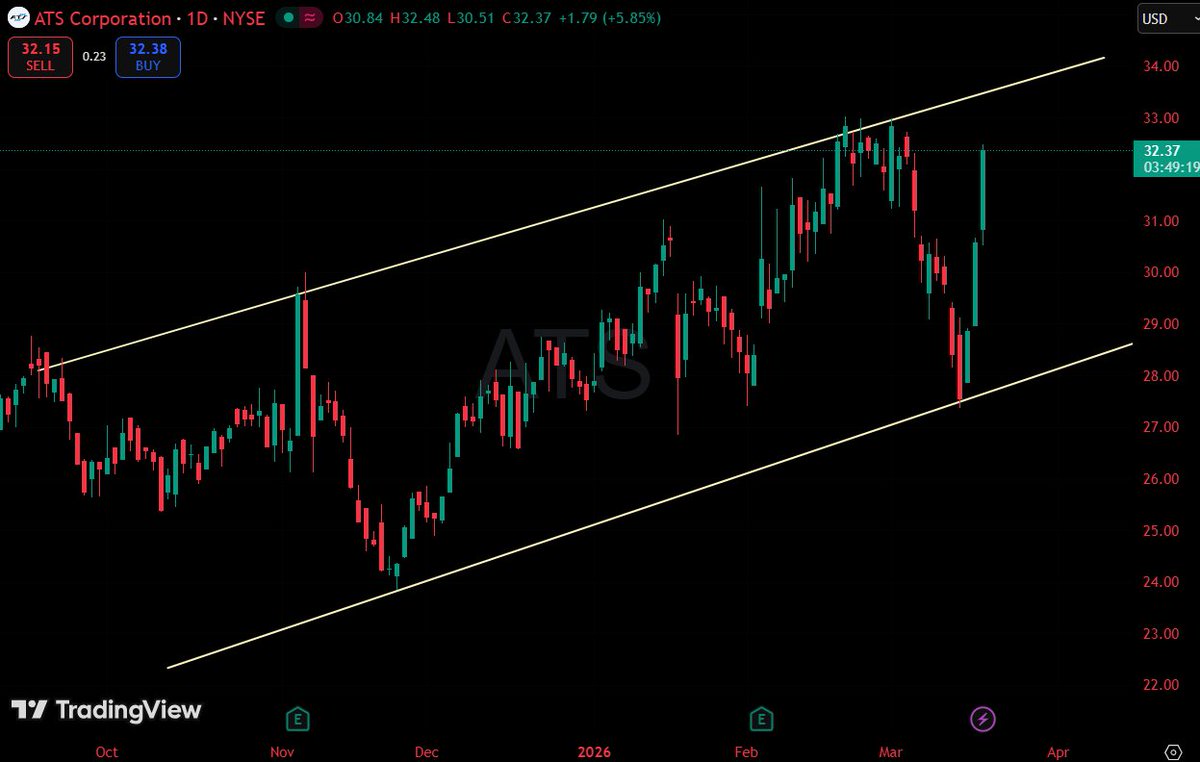Click the purple lightning event marker
This screenshot has width=1200, height=762.
pos(983,718)
